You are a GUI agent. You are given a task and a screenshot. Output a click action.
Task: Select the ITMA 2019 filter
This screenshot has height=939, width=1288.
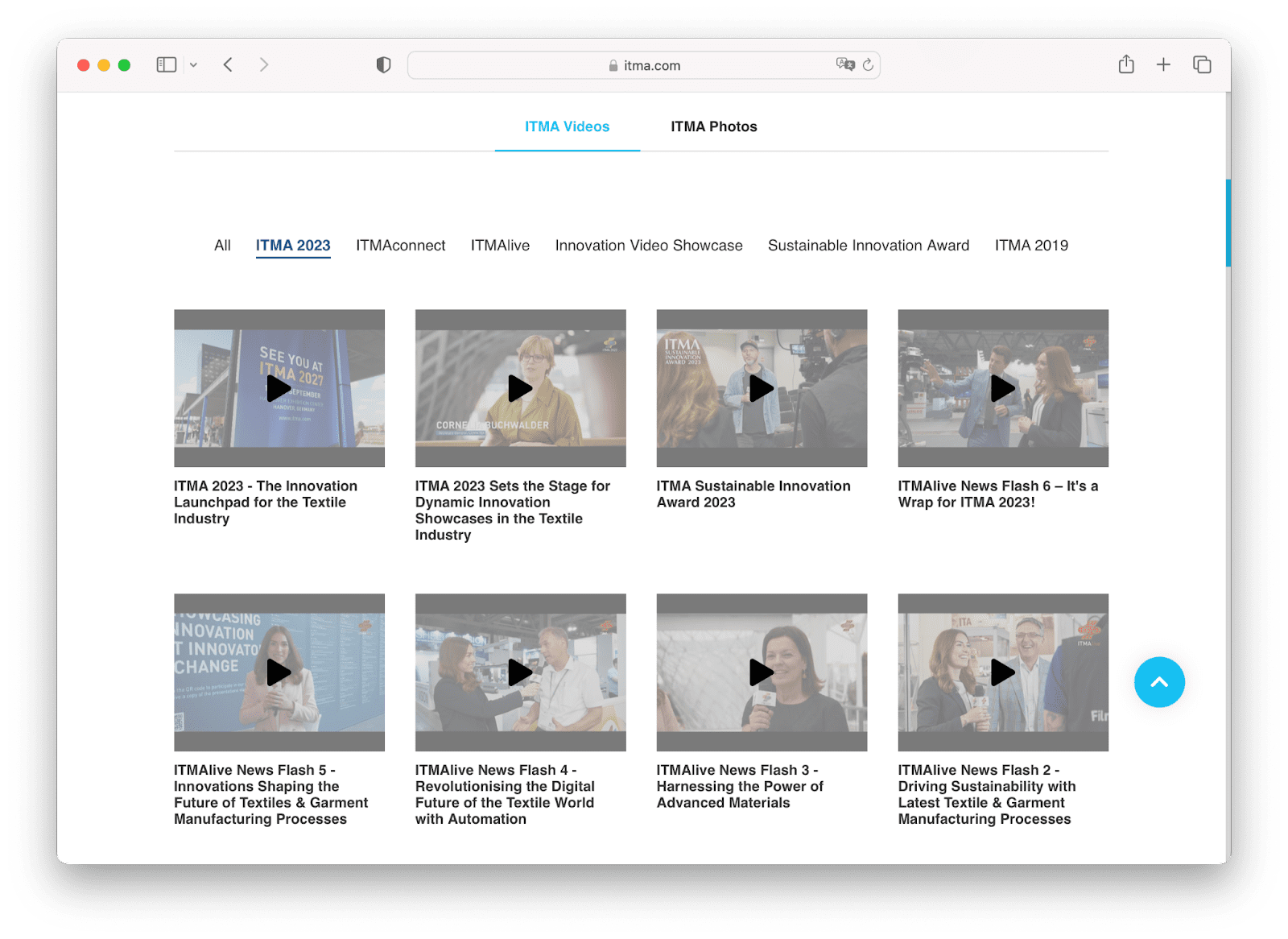[x=1031, y=246]
